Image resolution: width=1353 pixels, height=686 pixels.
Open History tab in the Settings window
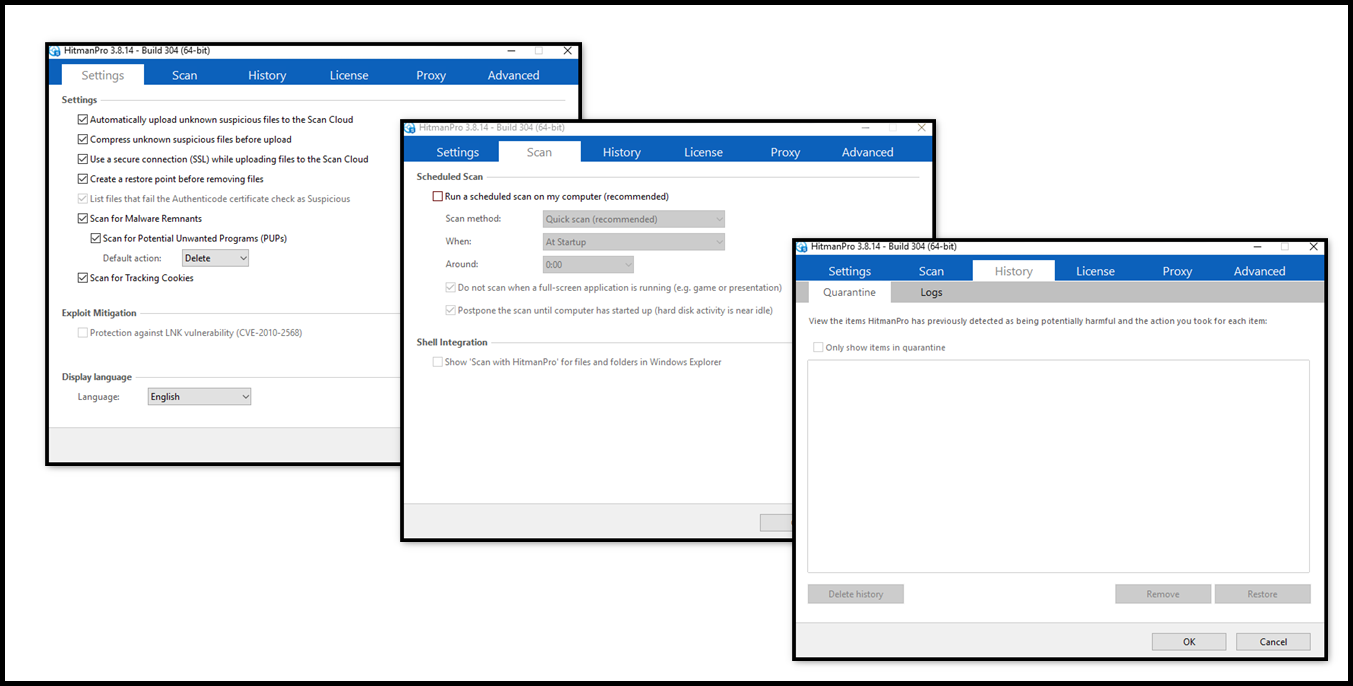coord(267,75)
